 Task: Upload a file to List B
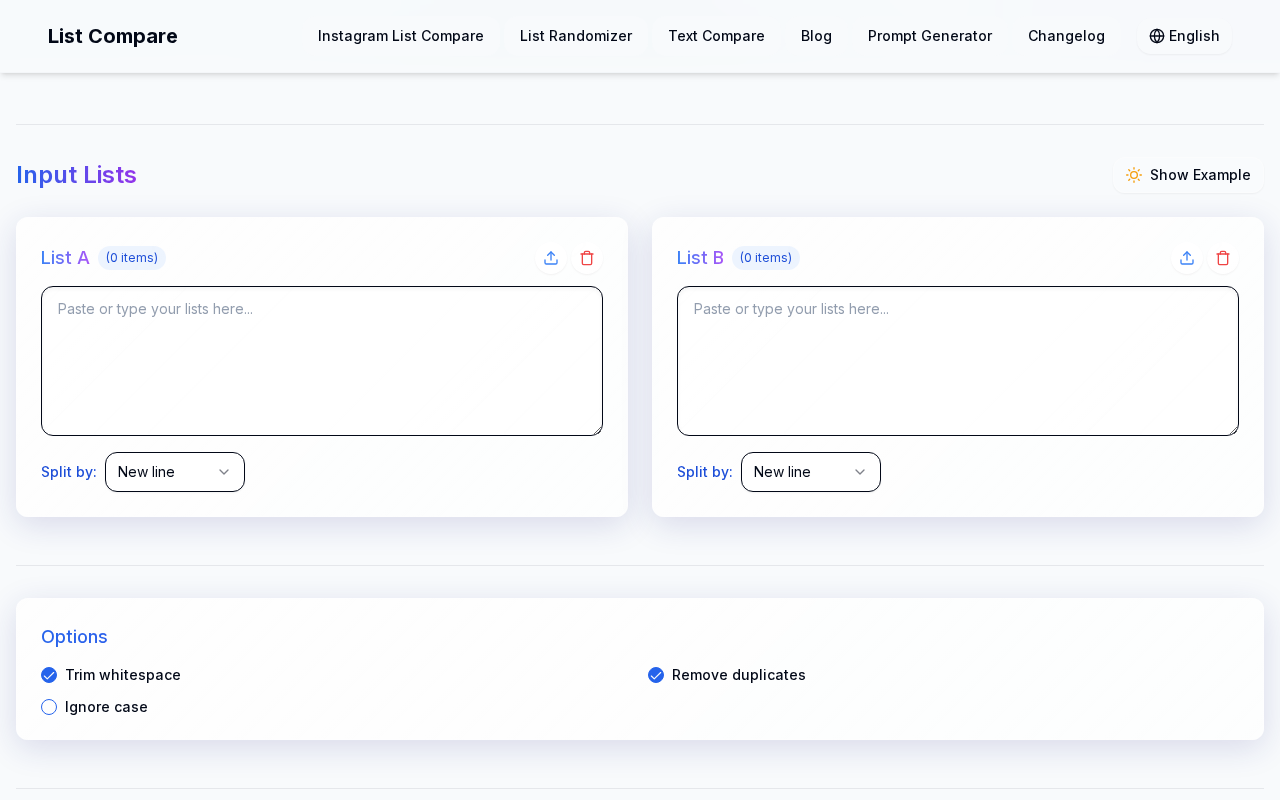point(1187,258)
